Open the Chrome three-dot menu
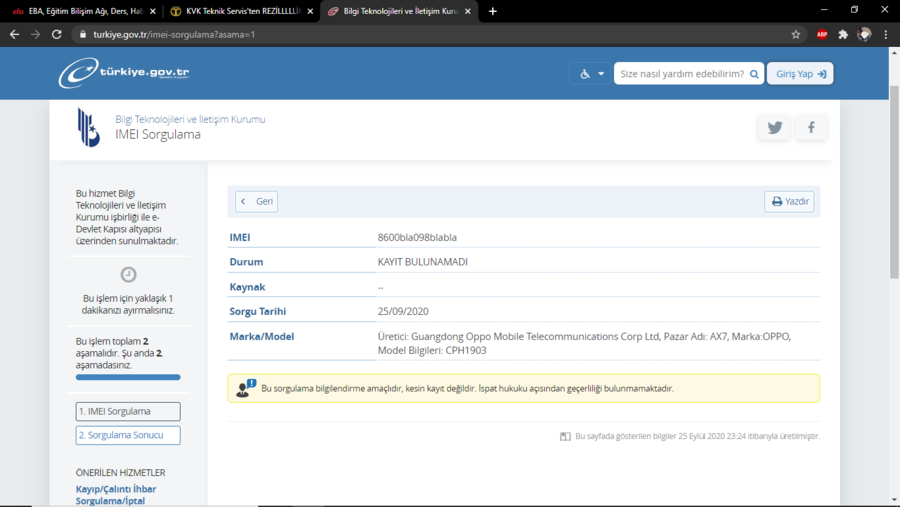Image resolution: width=900 pixels, height=507 pixels. 886,34
